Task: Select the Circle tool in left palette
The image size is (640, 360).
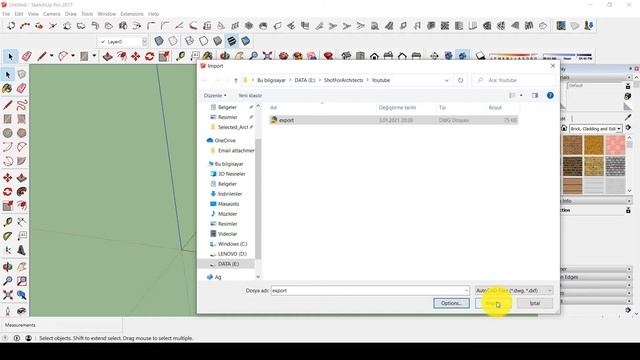Action: 7,133
